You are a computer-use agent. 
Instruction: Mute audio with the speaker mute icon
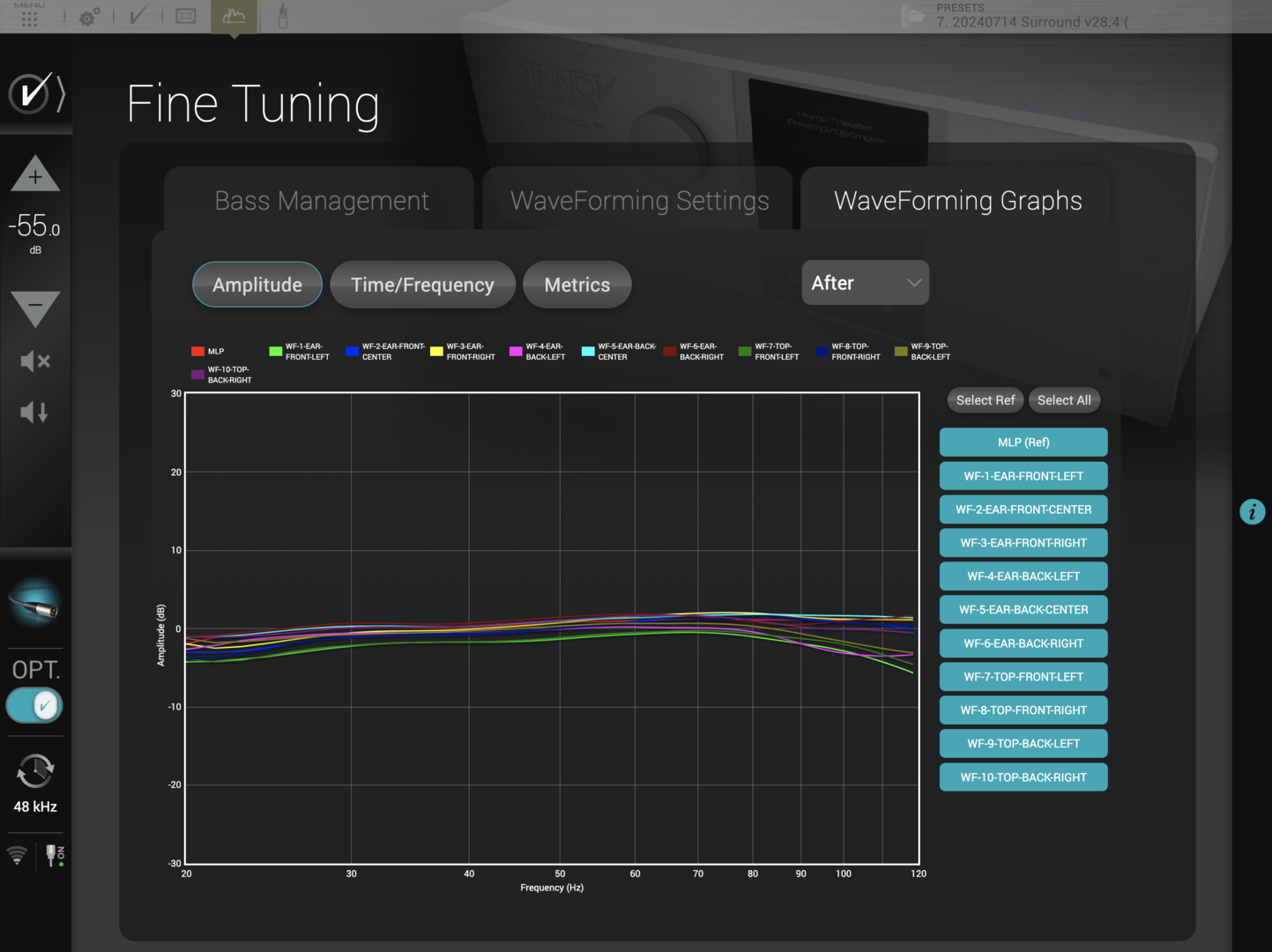35,361
